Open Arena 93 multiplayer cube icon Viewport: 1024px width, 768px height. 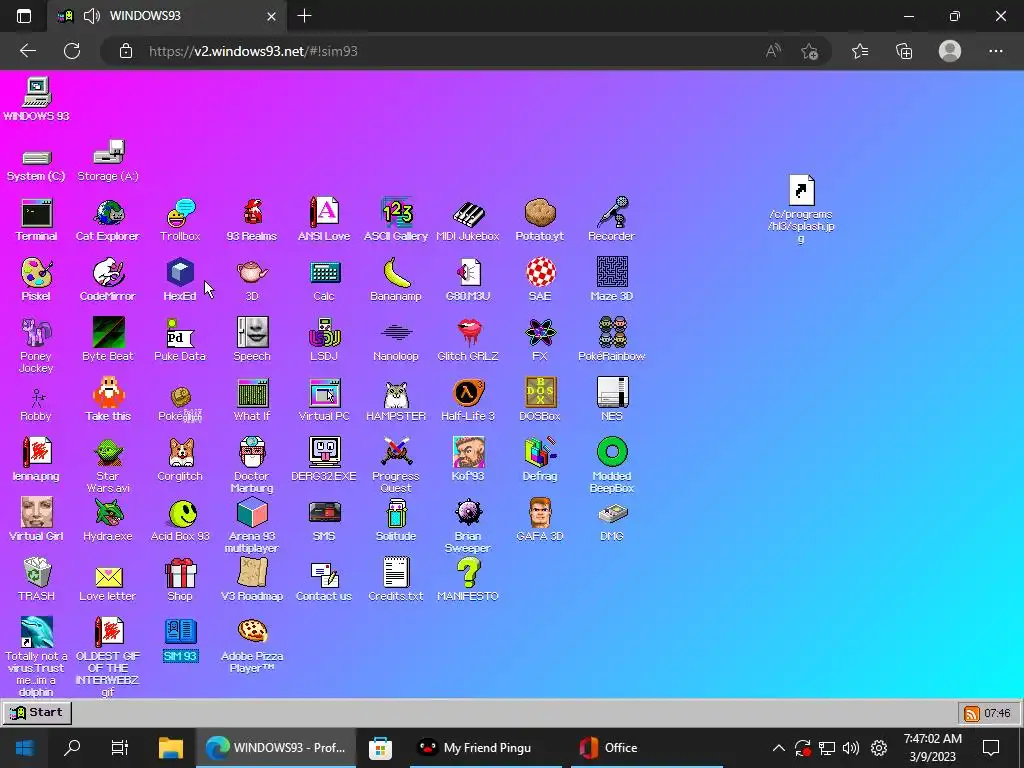point(252,525)
